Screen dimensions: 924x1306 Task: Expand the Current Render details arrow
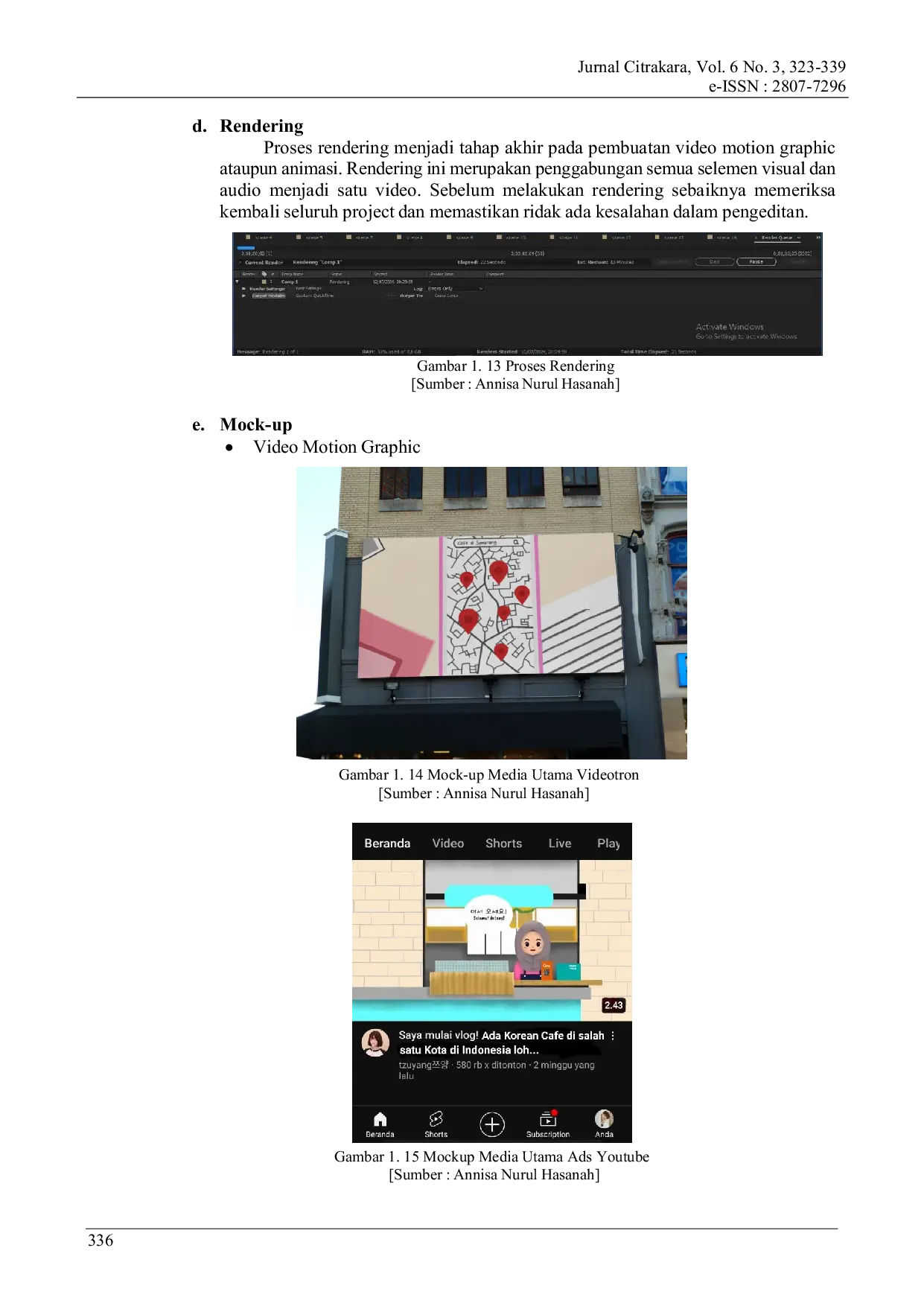point(240,262)
